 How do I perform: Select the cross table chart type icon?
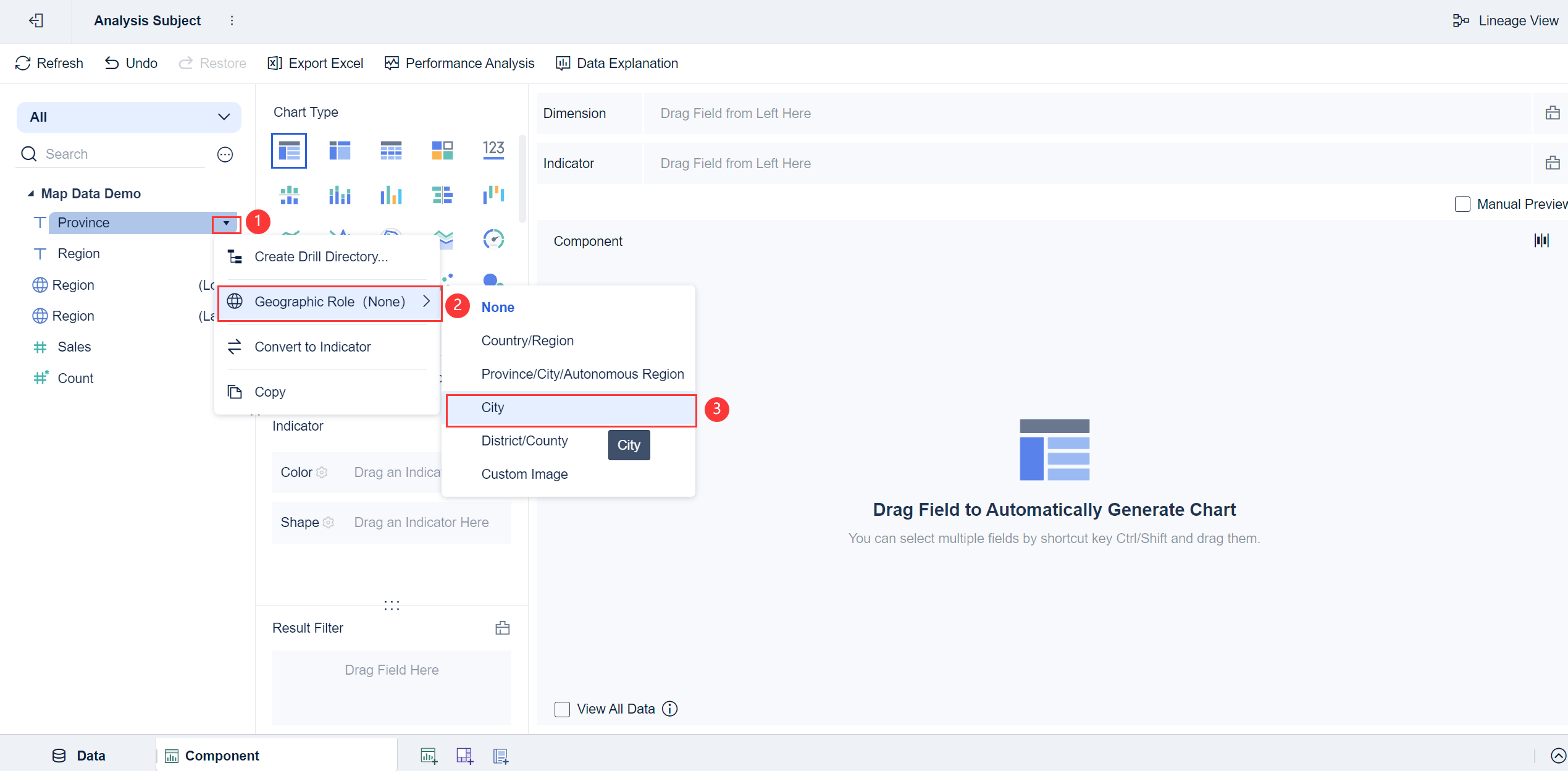pyautogui.click(x=340, y=150)
